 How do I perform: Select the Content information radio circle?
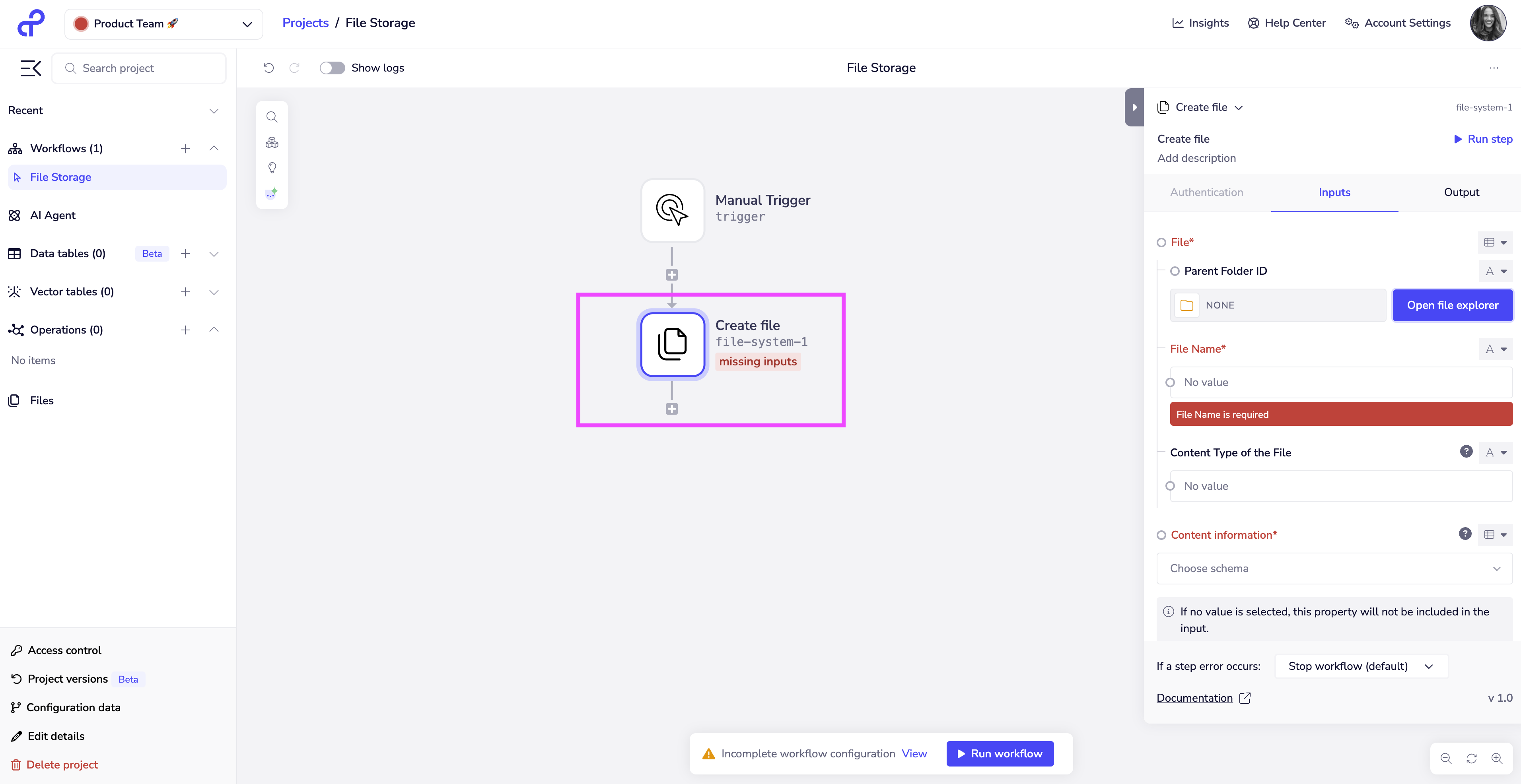(x=1161, y=535)
